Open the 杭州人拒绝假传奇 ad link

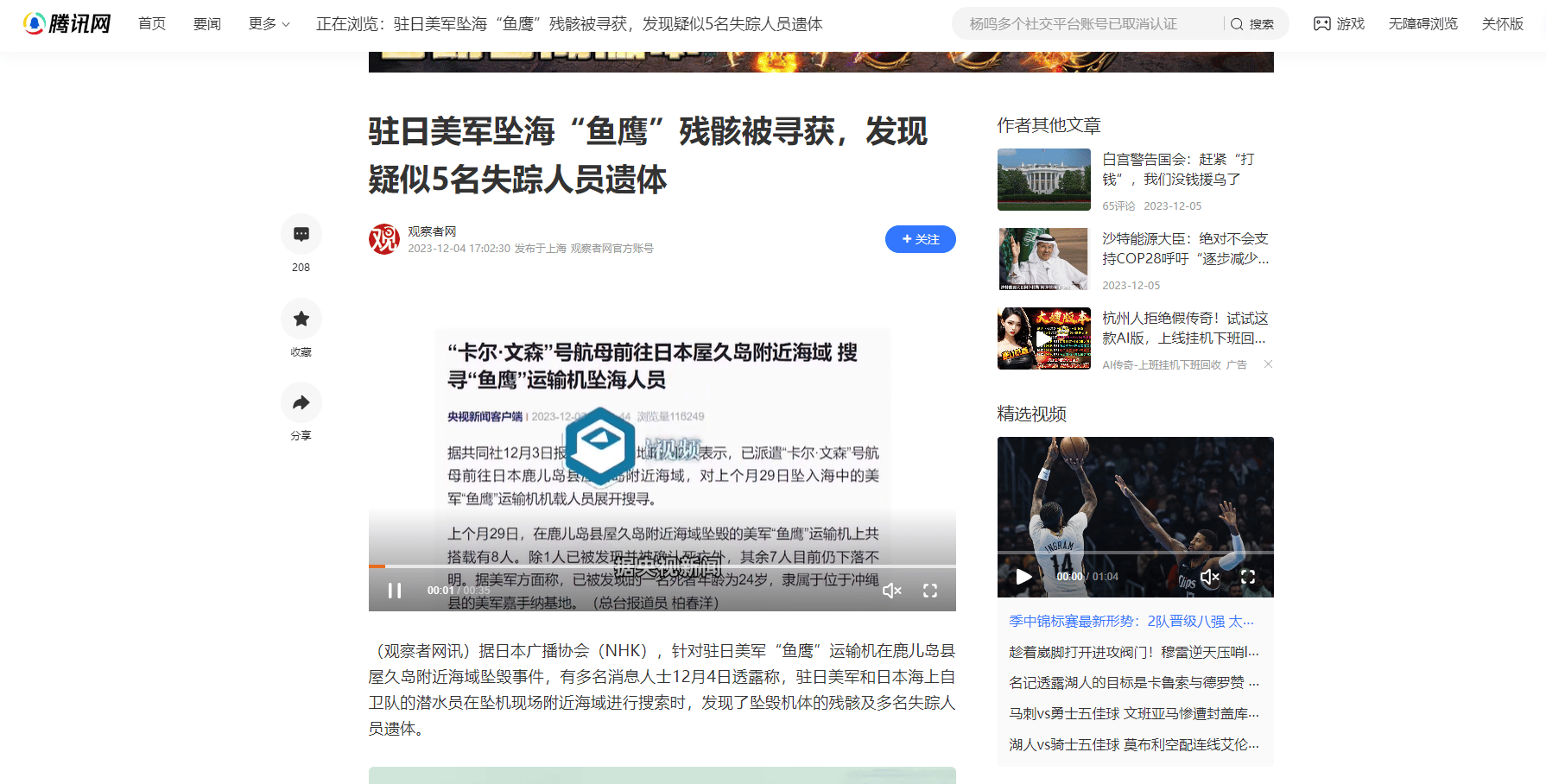coord(1185,328)
